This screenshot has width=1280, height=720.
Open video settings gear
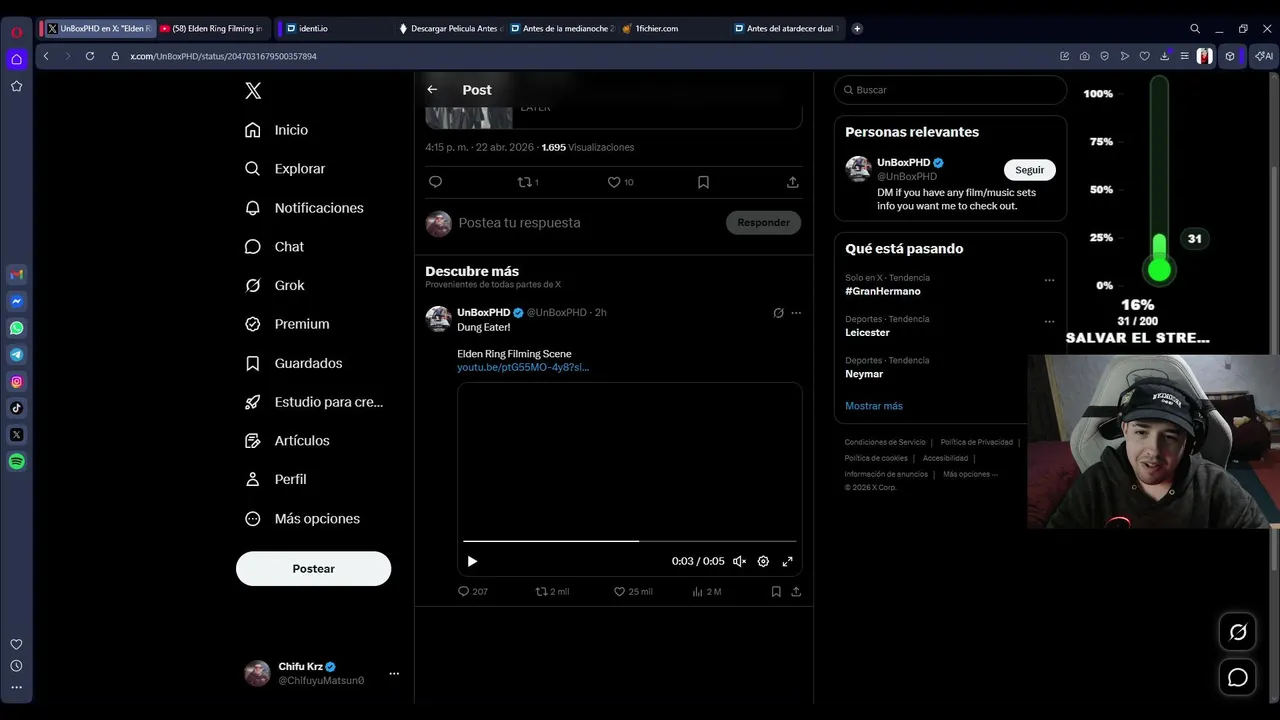(x=763, y=561)
